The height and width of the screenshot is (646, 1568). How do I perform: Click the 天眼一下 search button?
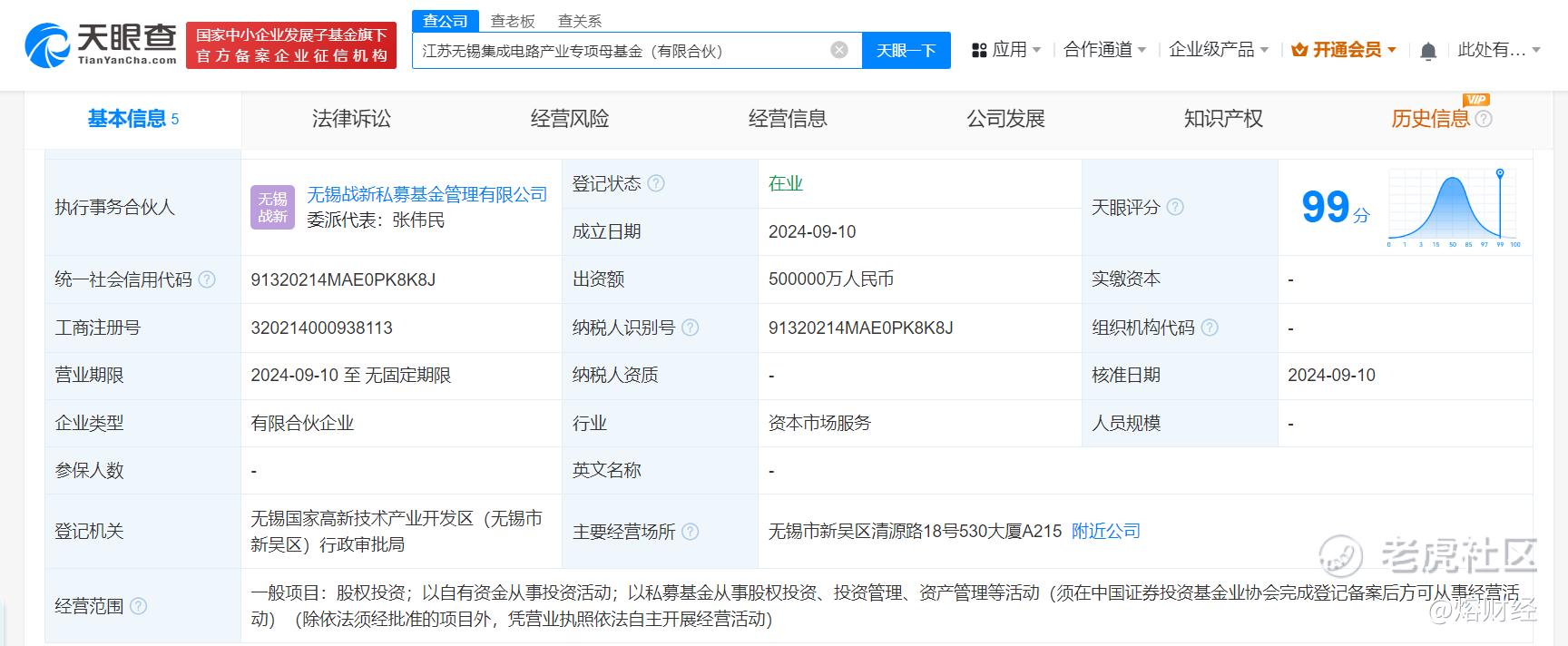(x=906, y=50)
